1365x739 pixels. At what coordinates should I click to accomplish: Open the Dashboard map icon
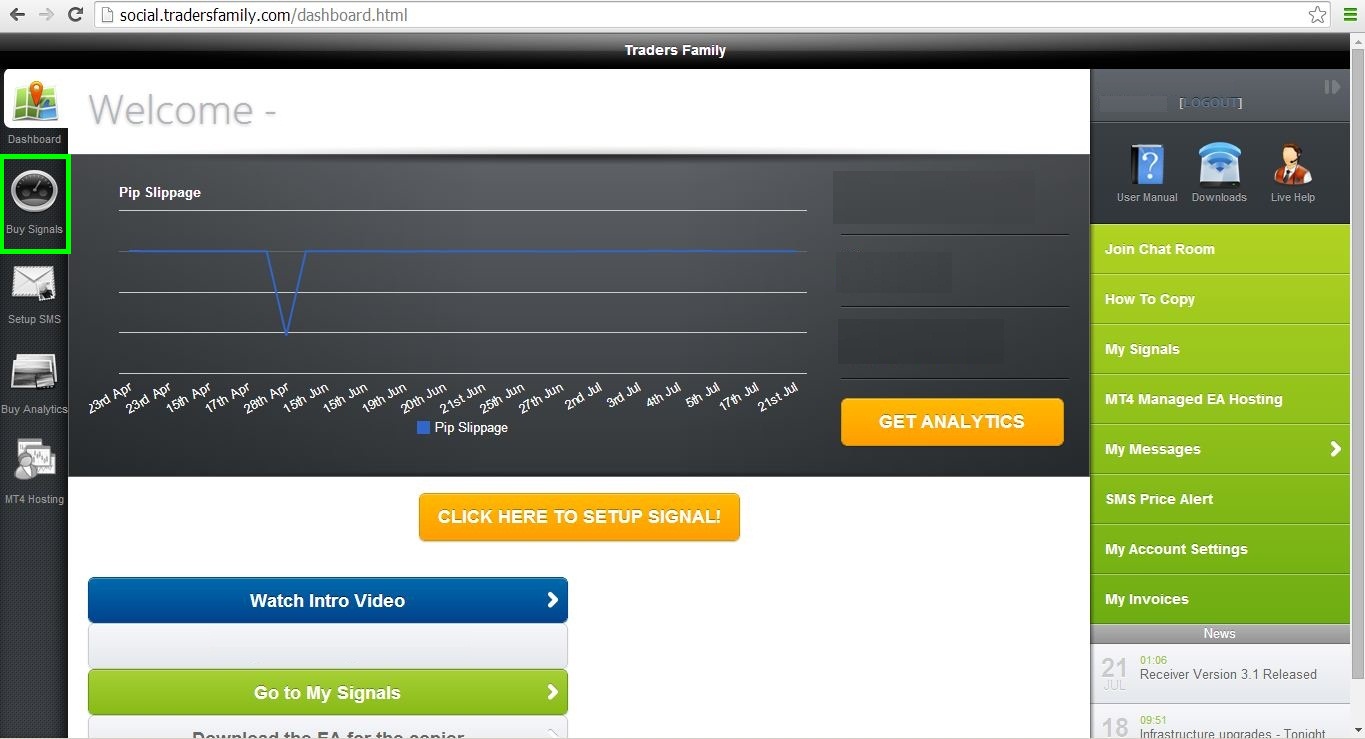tap(34, 102)
